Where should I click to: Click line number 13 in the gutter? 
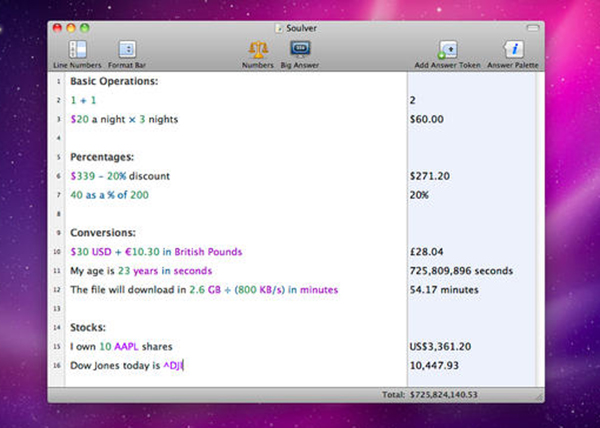click(x=57, y=309)
